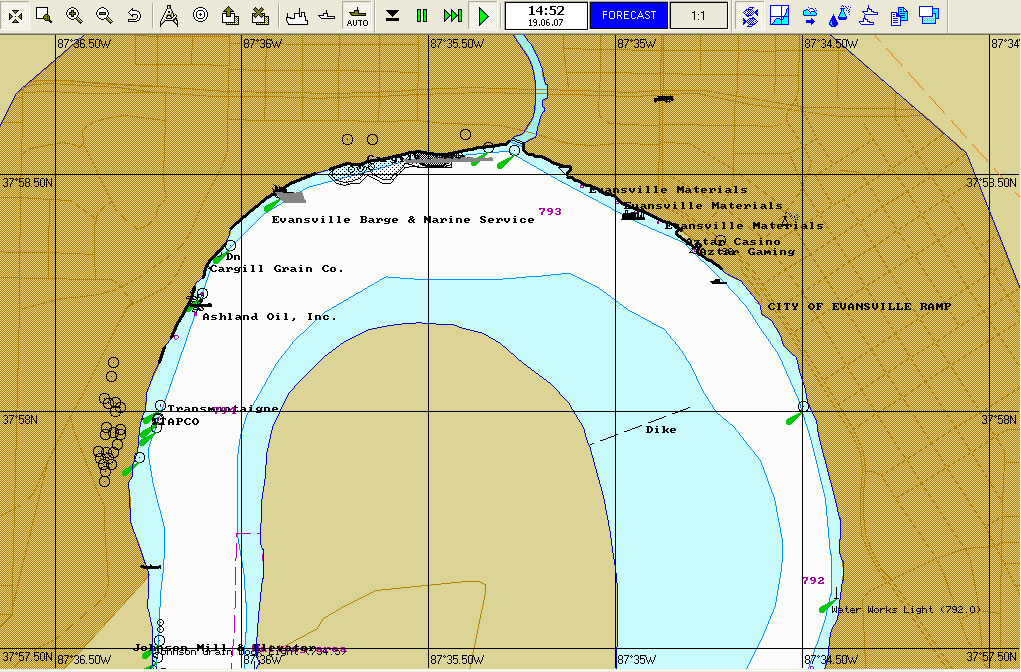Click the concentric range rings icon

pyautogui.click(x=200, y=16)
